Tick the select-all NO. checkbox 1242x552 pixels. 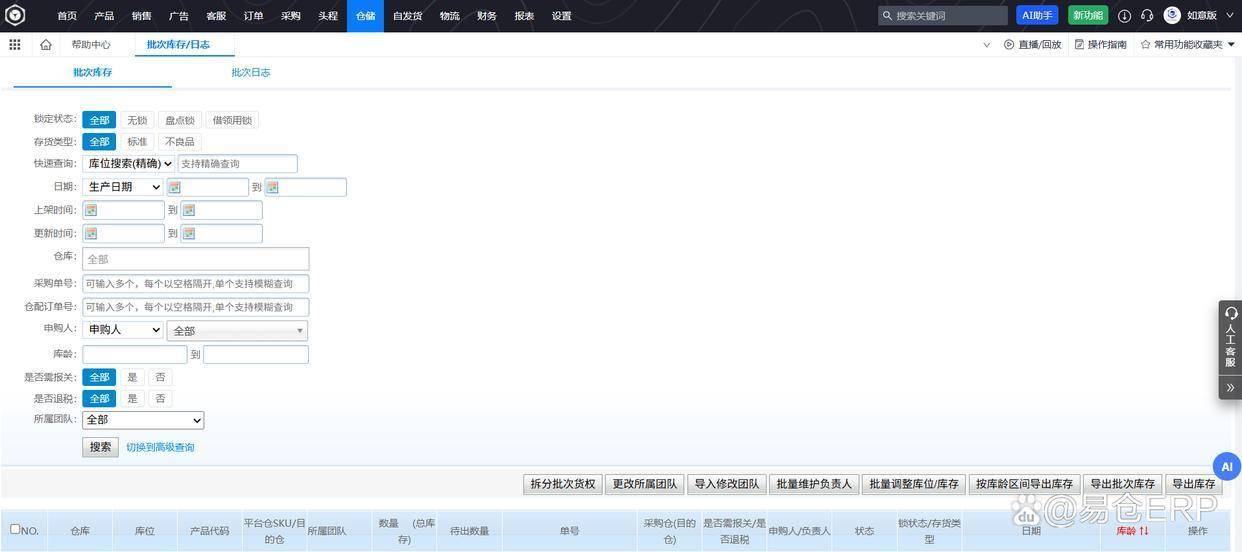point(15,529)
